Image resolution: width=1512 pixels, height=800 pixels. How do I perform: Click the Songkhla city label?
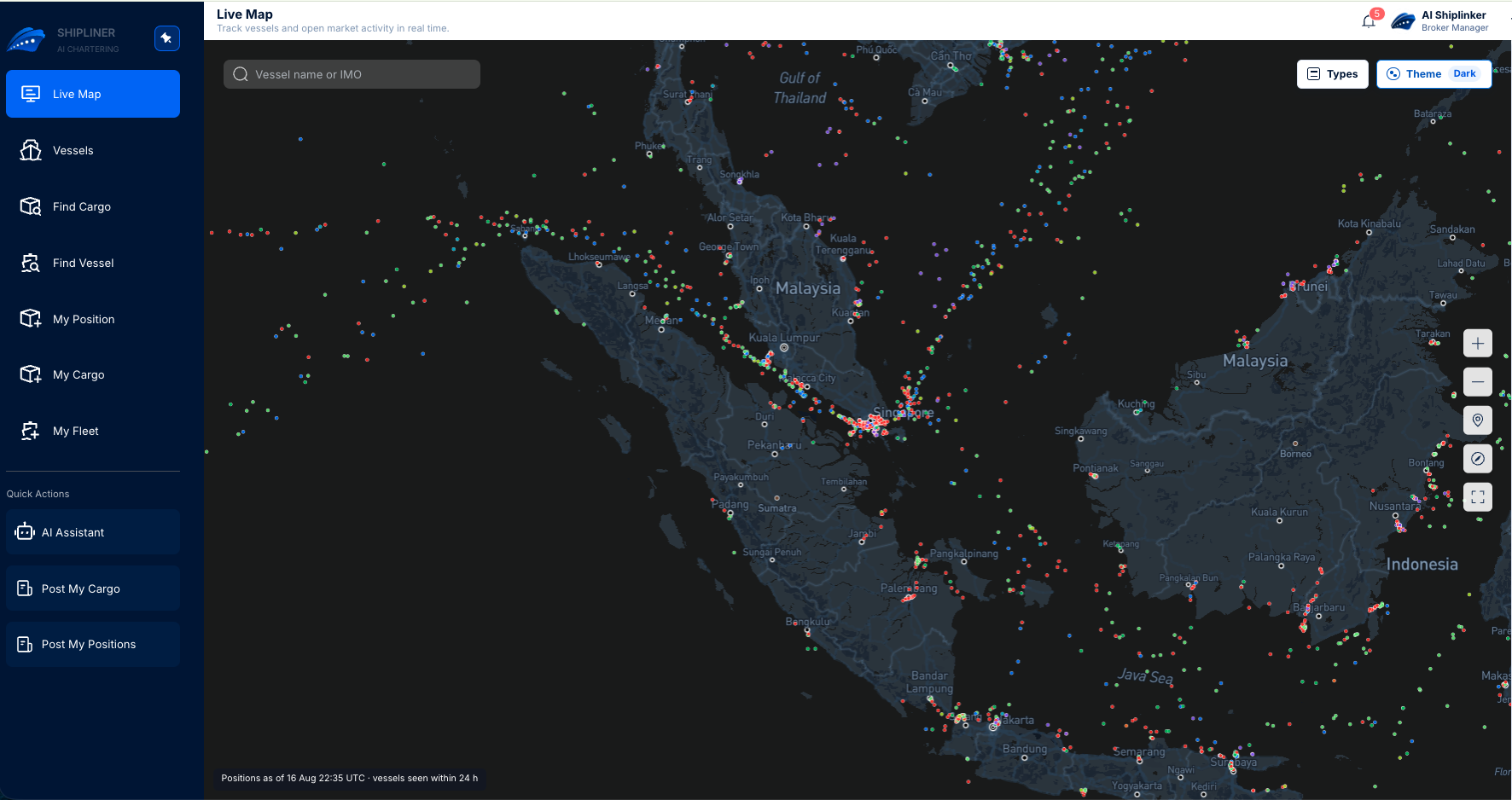[x=739, y=174]
